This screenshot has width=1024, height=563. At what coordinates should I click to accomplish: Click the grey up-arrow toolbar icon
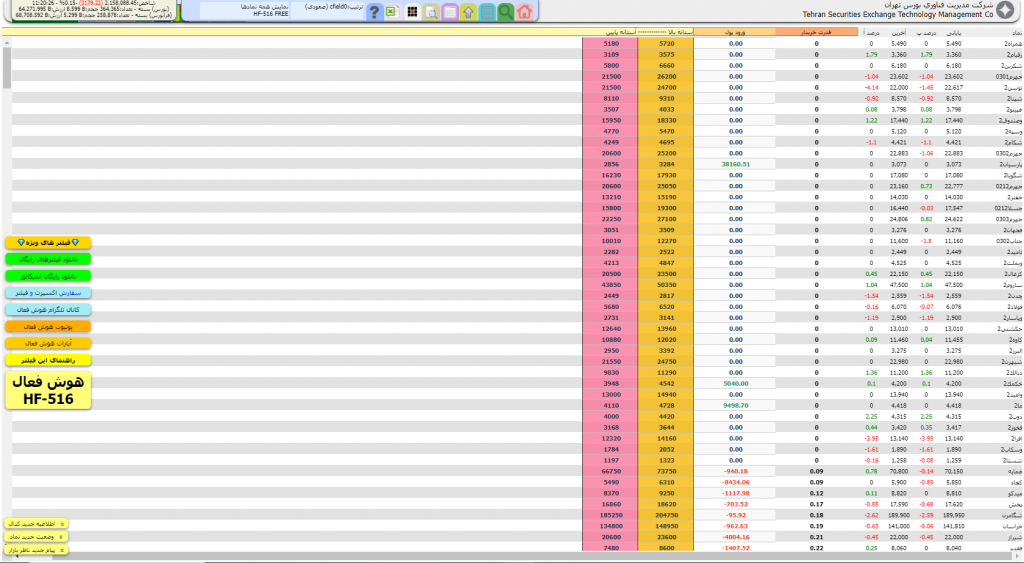pyautogui.click(x=468, y=12)
